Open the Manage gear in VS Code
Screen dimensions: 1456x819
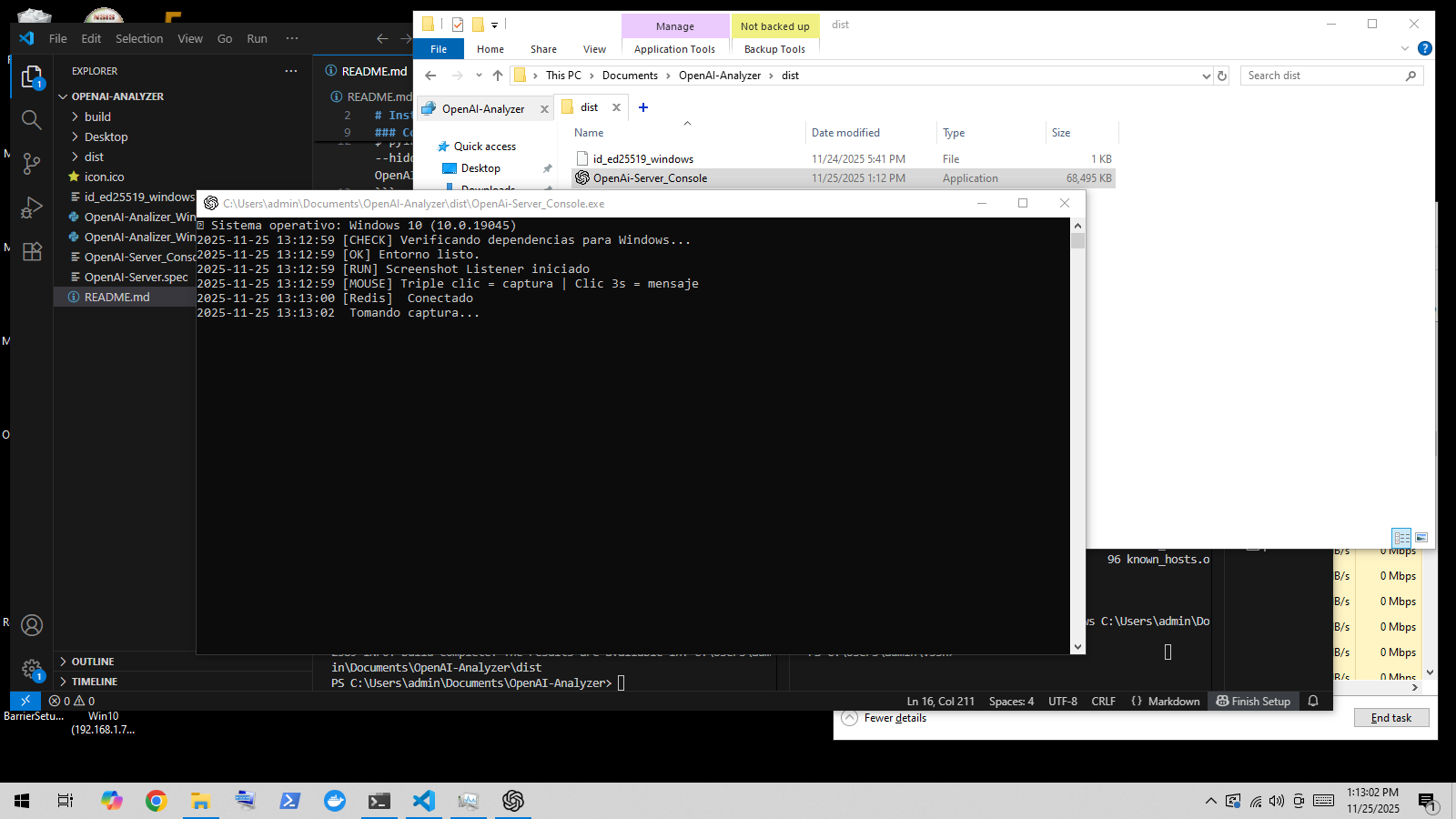tap(31, 670)
